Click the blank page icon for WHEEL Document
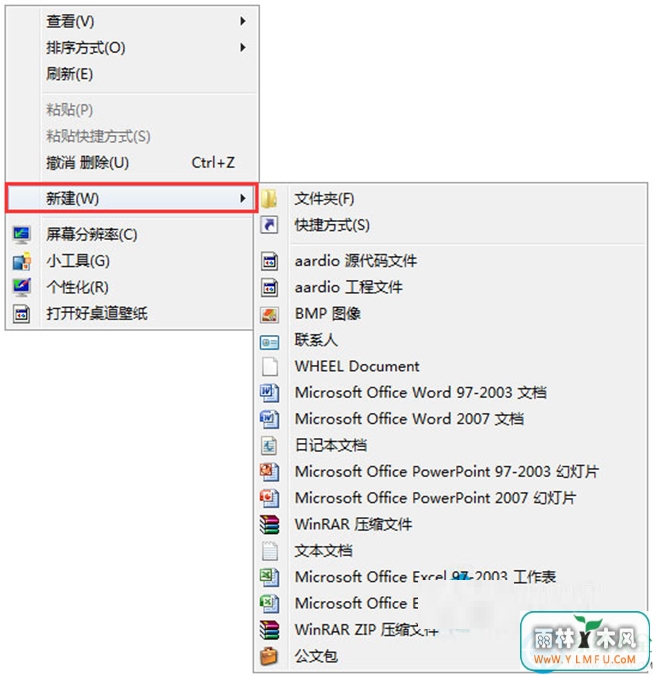Viewport: 655px width, 676px height. [270, 366]
